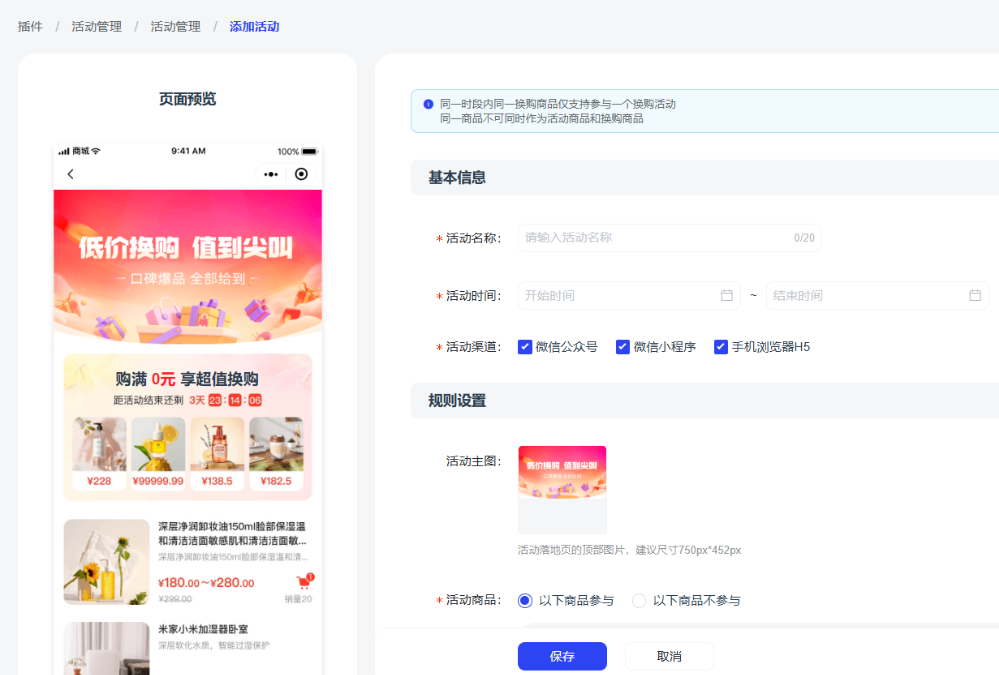The height and width of the screenshot is (675, 999).
Task: Click the target circle icon in phone preview
Action: click(301, 174)
